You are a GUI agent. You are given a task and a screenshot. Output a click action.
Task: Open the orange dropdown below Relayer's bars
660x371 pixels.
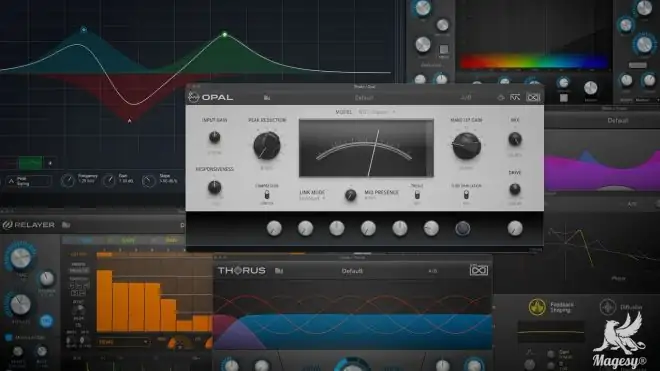123,342
